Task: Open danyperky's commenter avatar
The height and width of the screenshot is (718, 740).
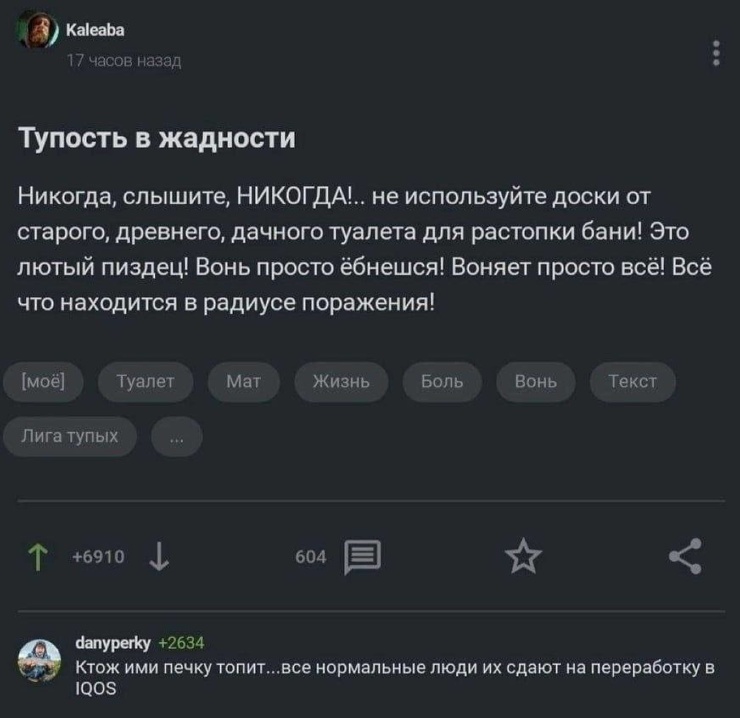Action: 39,658
